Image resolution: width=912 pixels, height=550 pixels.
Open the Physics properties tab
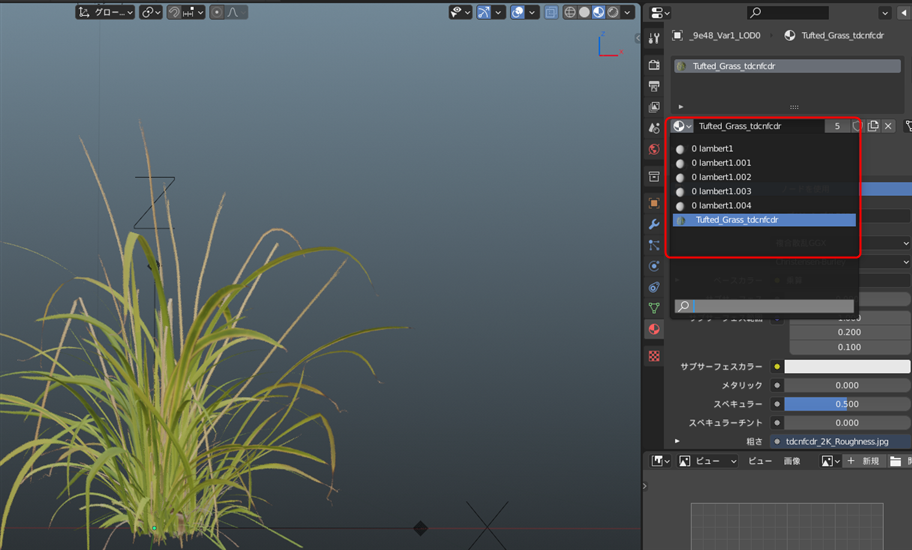(654, 266)
